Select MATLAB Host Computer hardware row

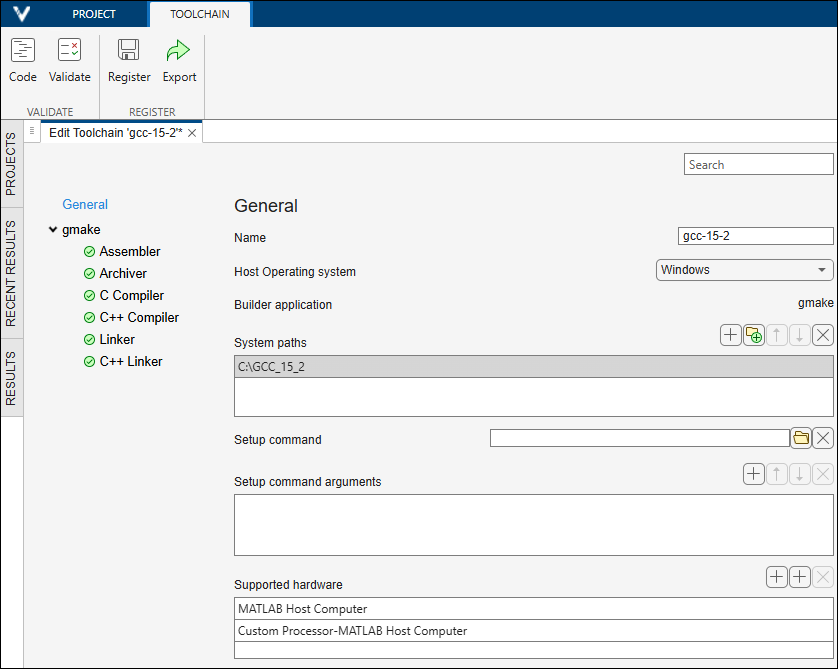(533, 609)
